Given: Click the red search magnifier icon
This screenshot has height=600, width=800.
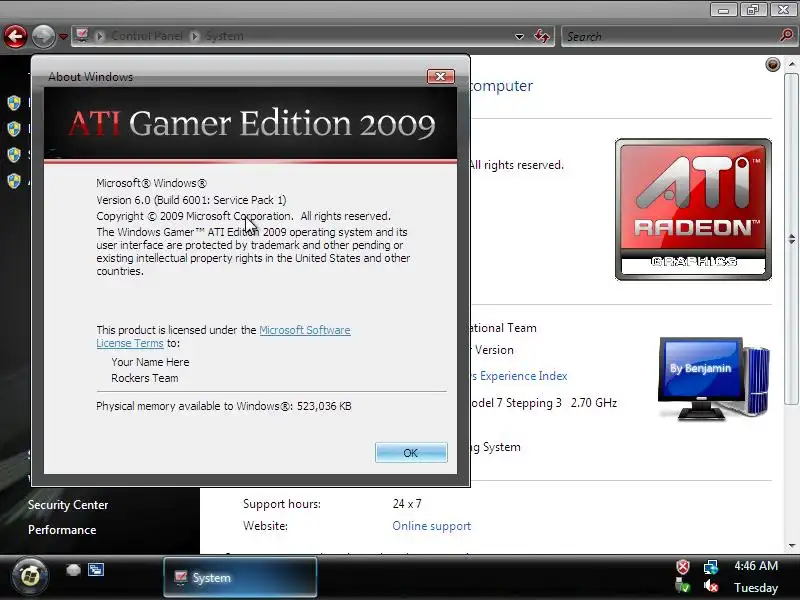Looking at the screenshot, I should [786, 36].
